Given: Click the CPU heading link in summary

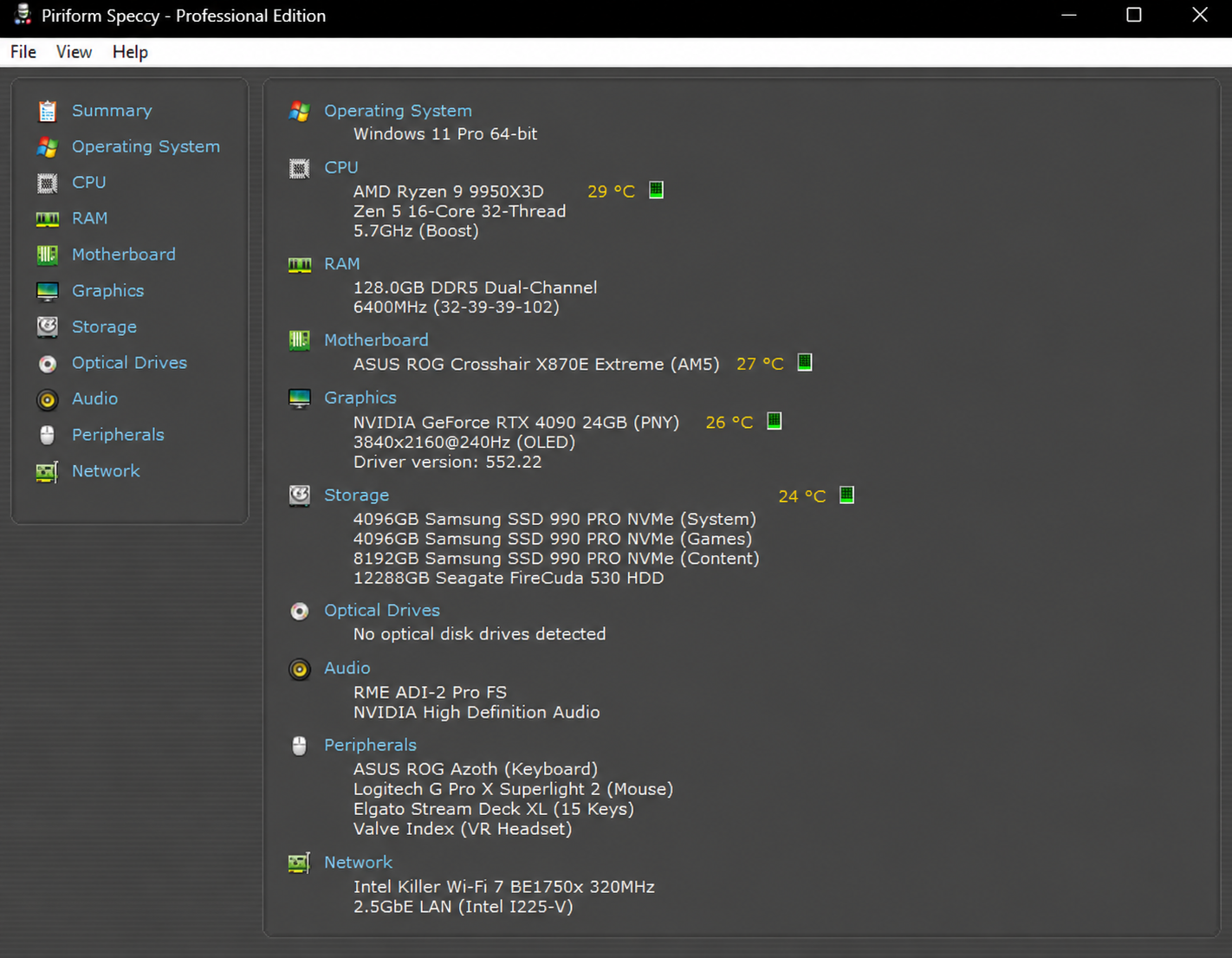Looking at the screenshot, I should pyautogui.click(x=341, y=167).
